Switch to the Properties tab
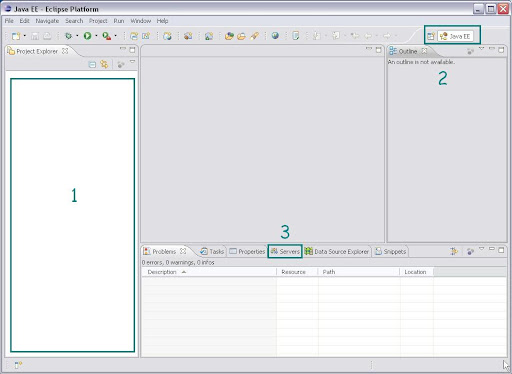 point(247,251)
